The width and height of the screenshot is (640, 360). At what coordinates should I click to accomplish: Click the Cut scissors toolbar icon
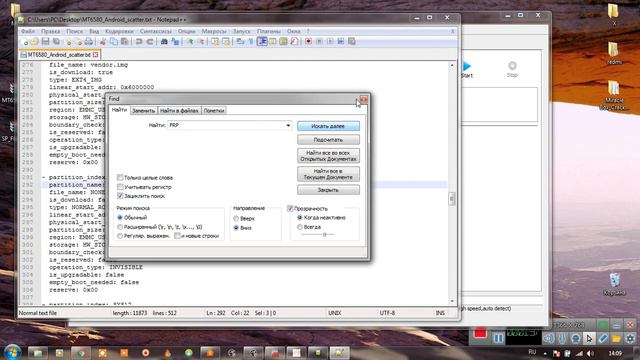(102, 42)
